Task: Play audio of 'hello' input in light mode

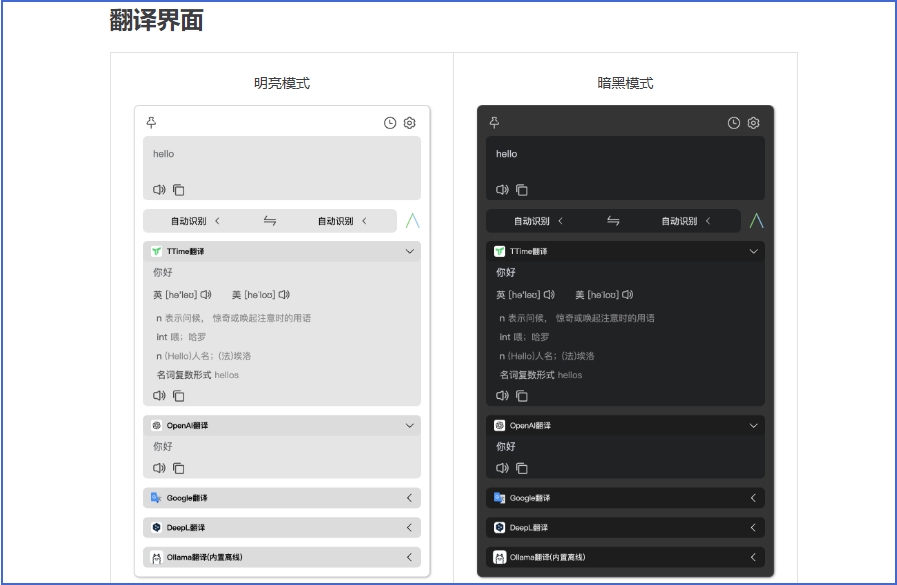Action: [x=159, y=189]
